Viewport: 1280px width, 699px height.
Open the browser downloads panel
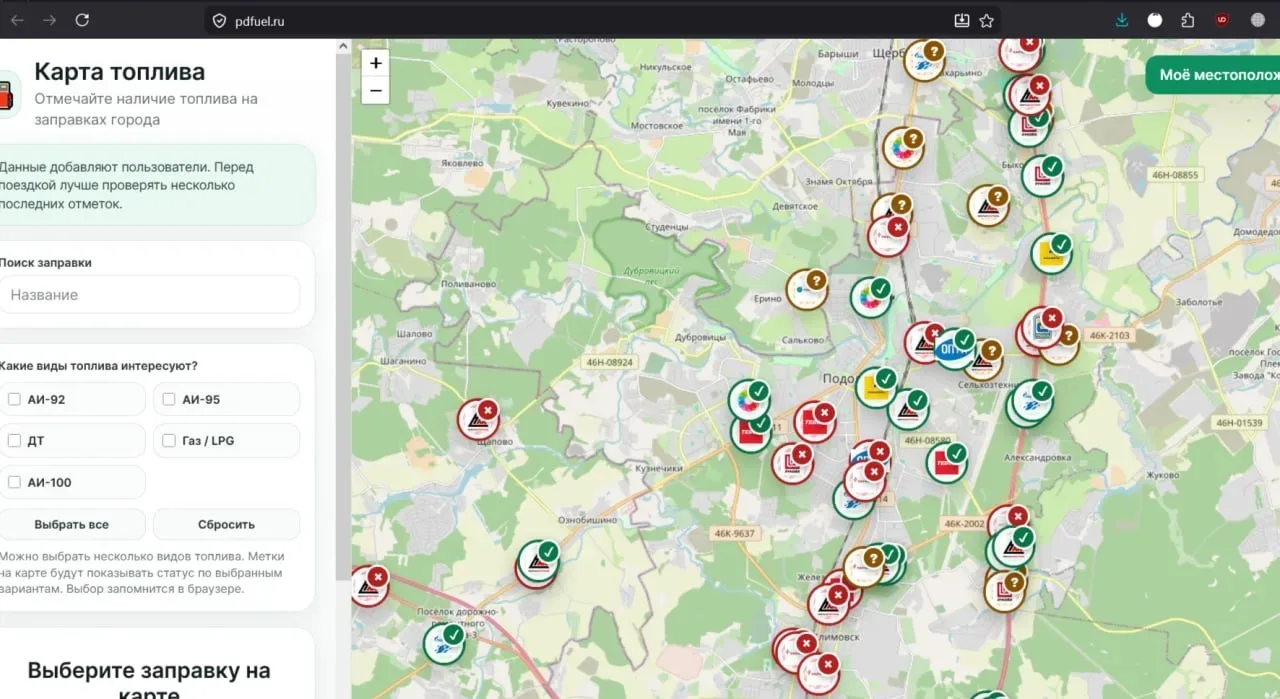[1122, 20]
